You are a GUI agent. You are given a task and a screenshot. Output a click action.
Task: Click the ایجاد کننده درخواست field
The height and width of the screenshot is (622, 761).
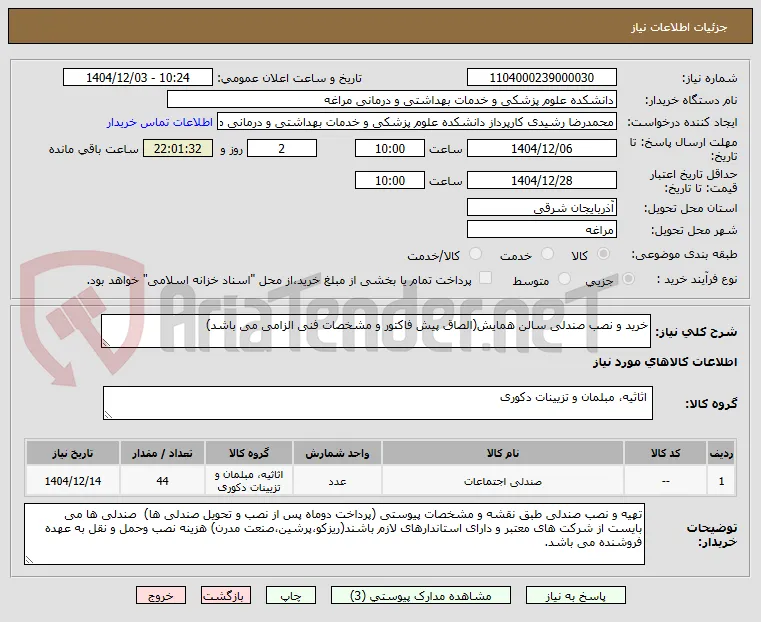[x=417, y=122]
